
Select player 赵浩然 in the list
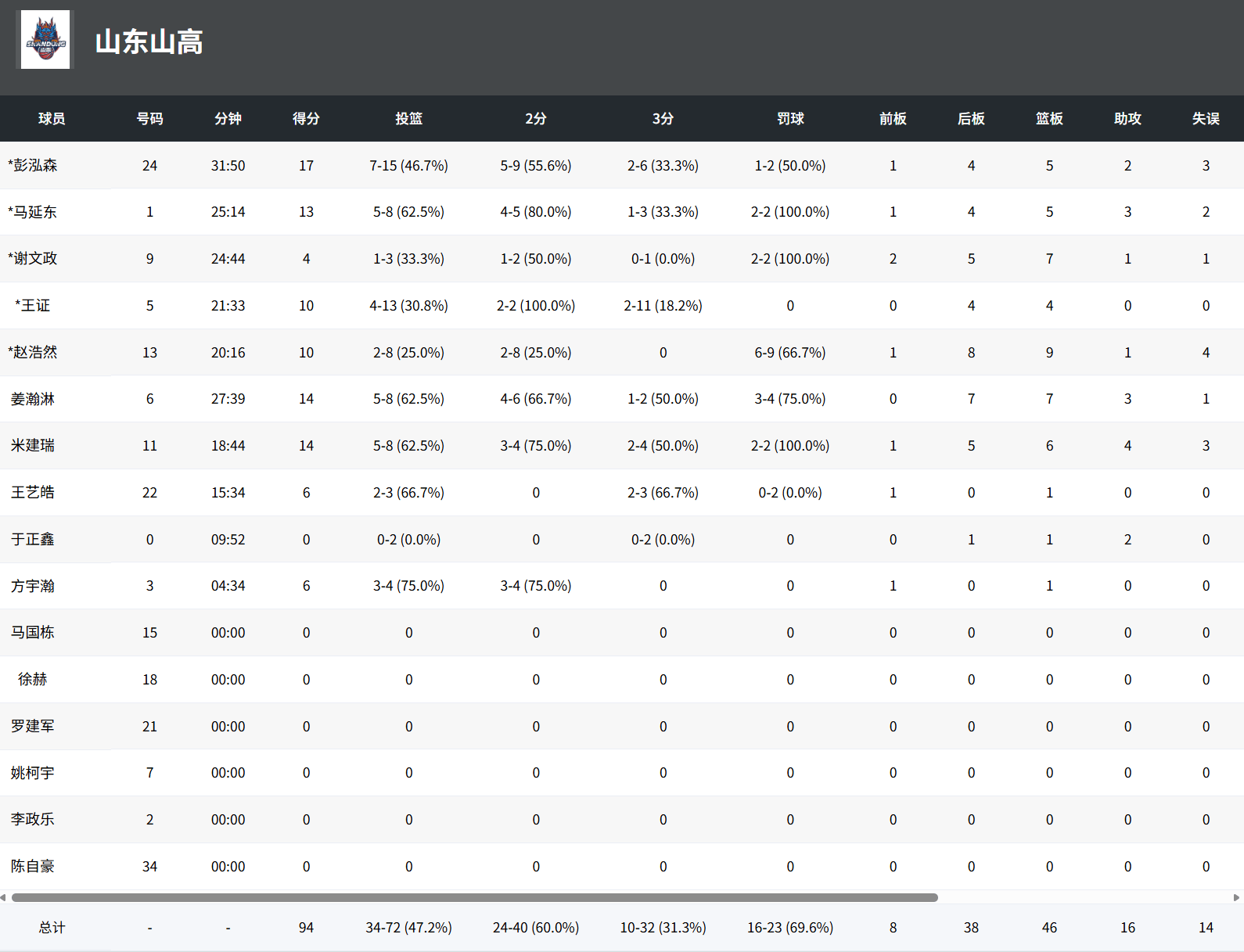[x=34, y=353]
